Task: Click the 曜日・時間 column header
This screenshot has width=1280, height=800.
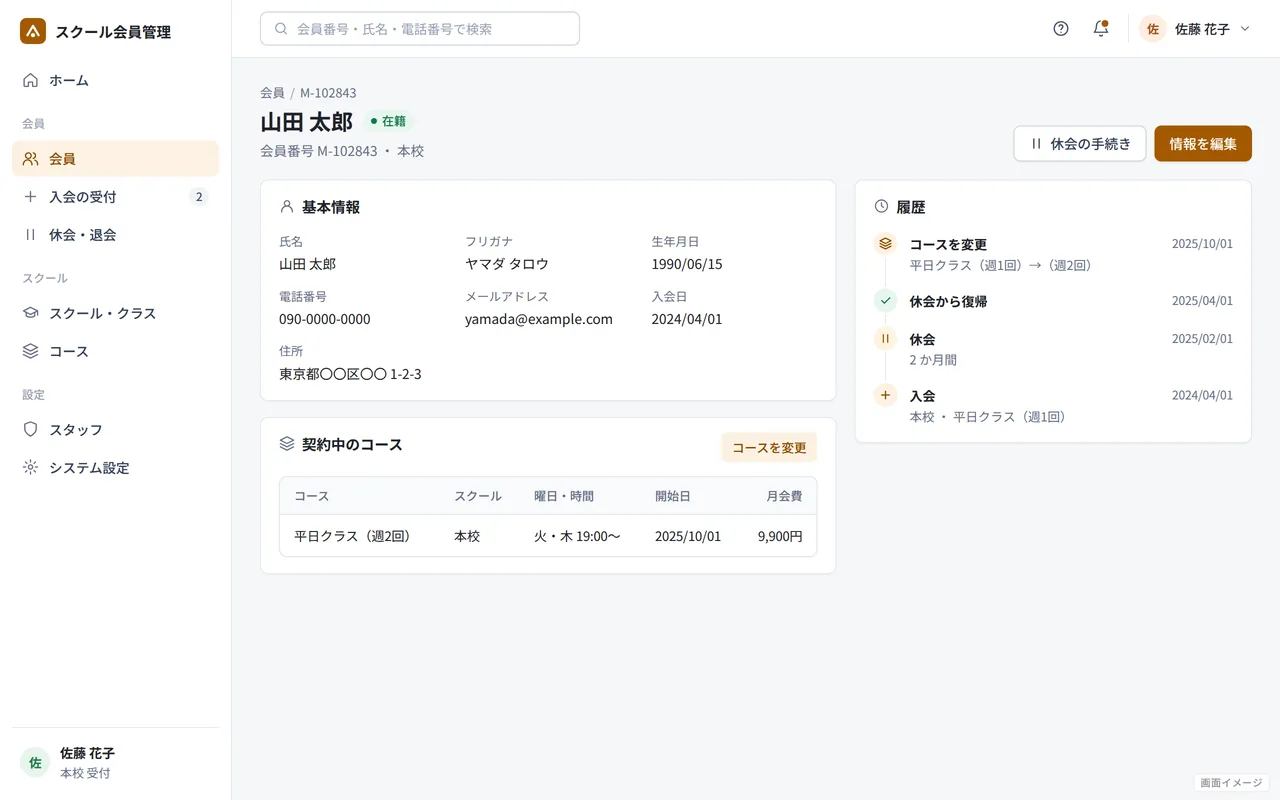Action: 564,496
